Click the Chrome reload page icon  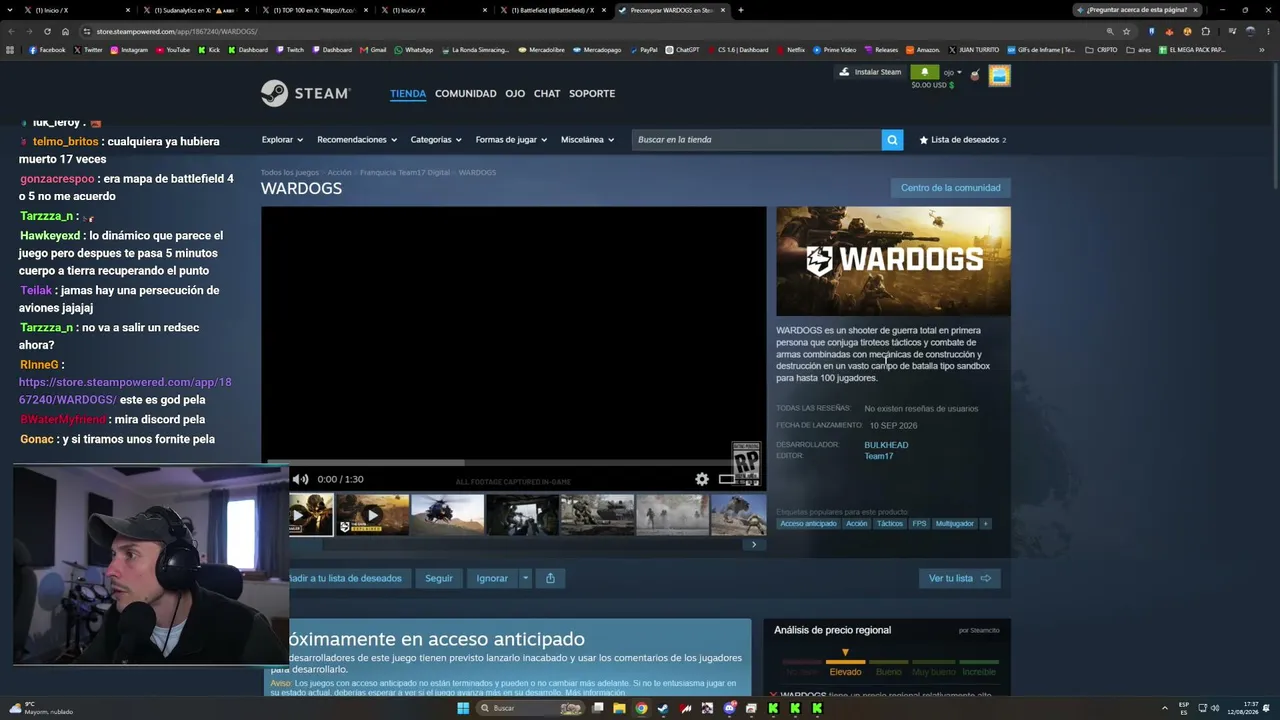[46, 31]
